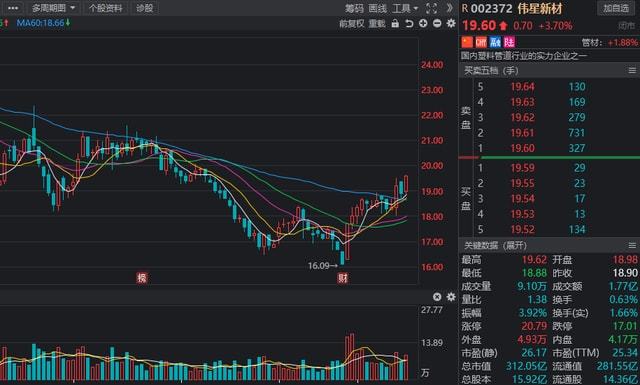Click the tallest red volume bar
This screenshot has width=640, height=385.
tap(352, 356)
